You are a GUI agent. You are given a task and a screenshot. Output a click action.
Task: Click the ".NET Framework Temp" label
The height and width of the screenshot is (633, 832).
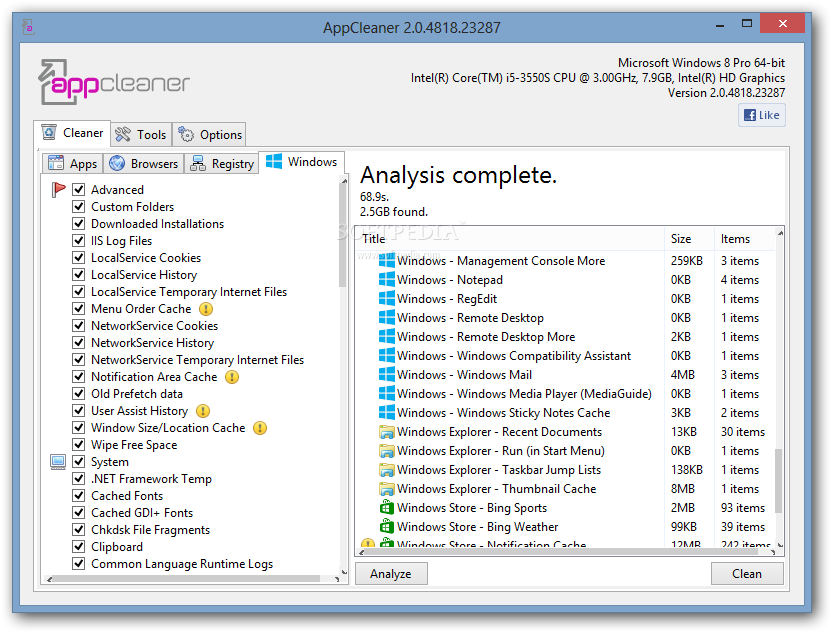(151, 479)
